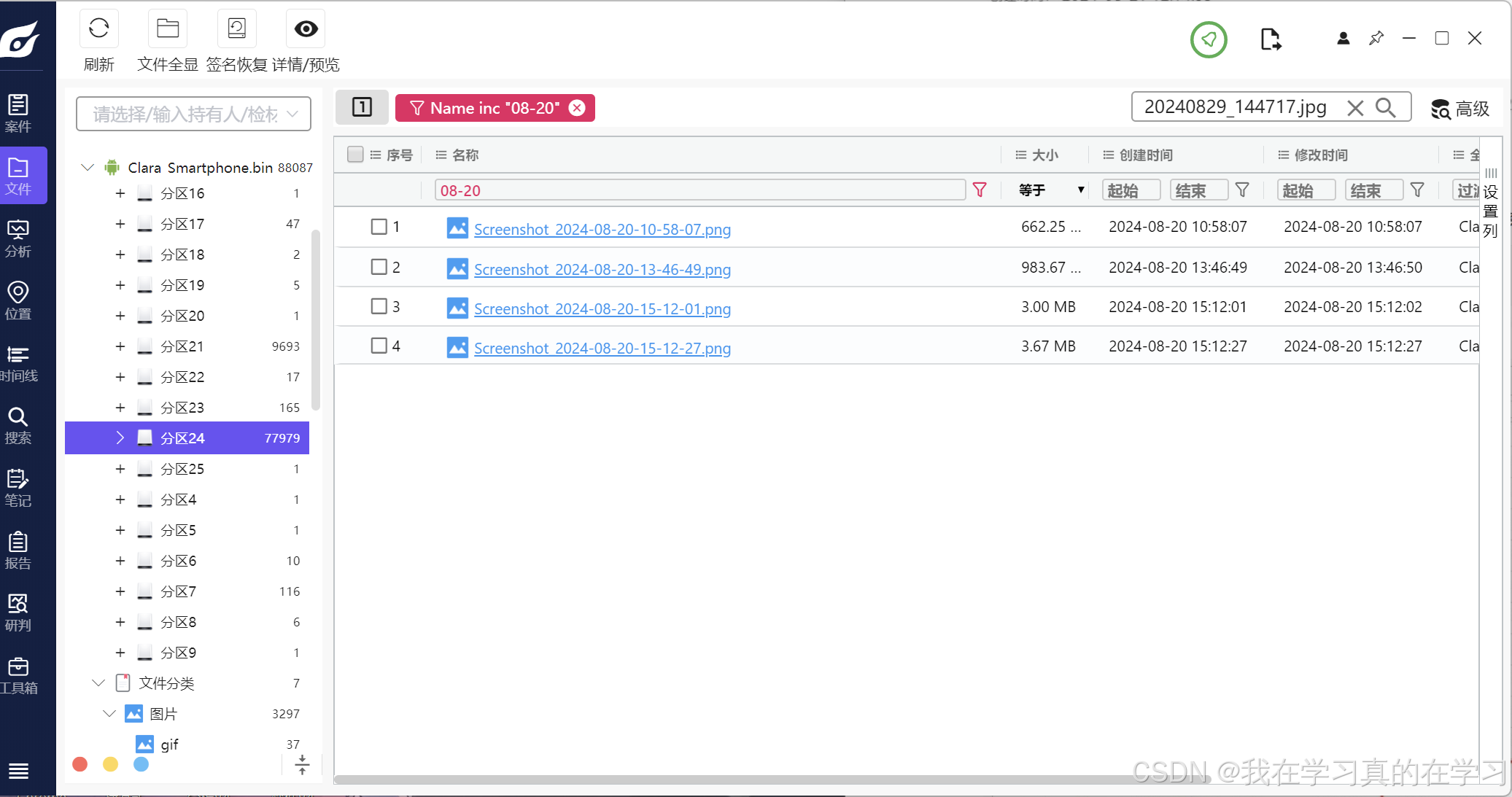Check the box for row 3
1512x797 pixels.
[379, 306]
